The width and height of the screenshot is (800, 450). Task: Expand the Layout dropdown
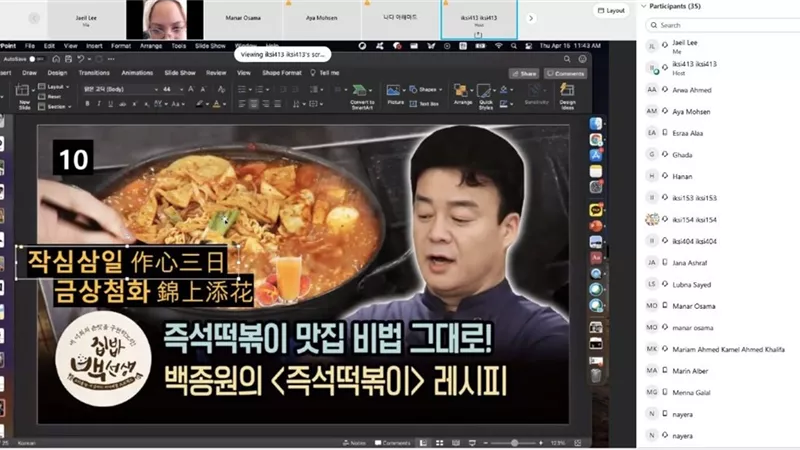tap(54, 87)
